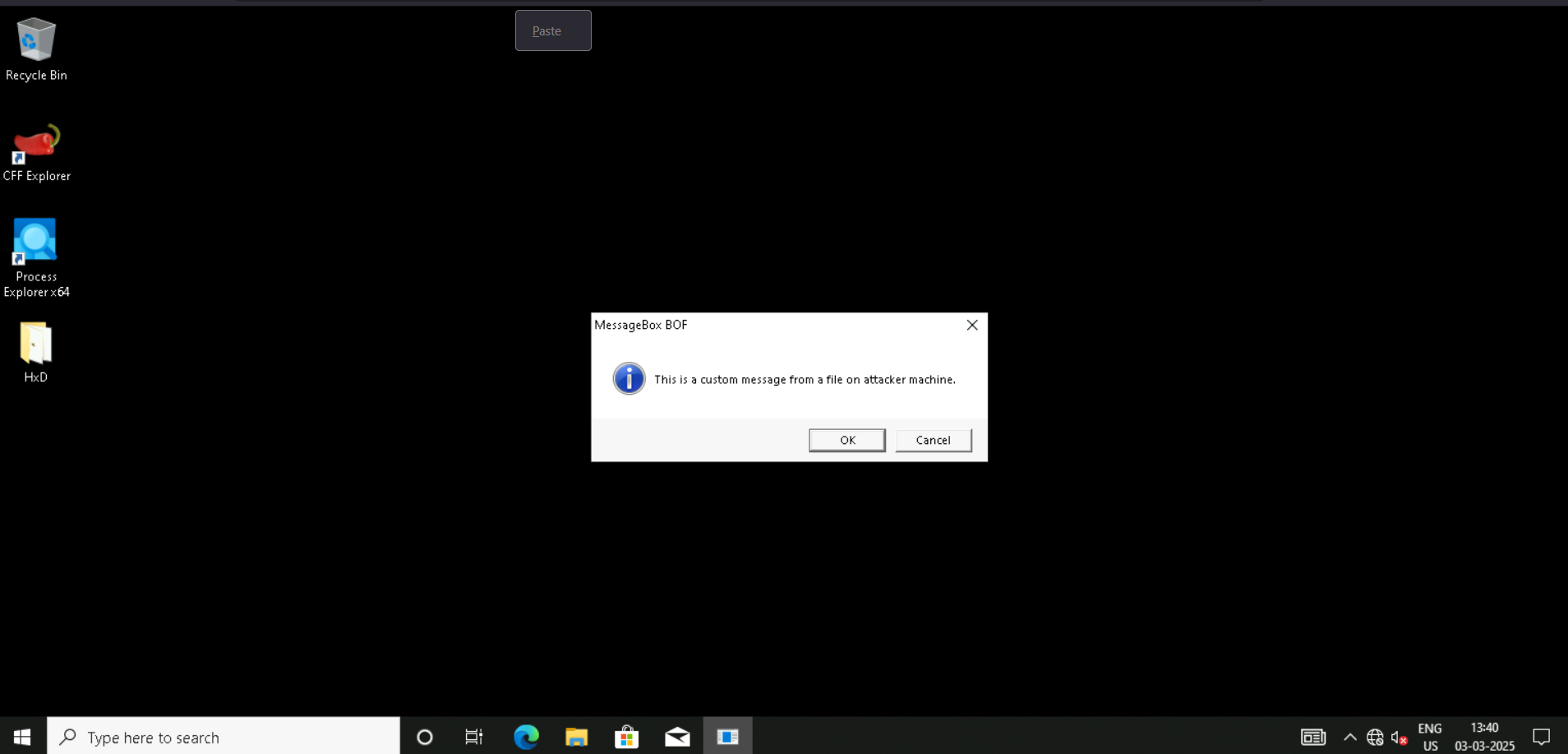1568x754 pixels.
Task: Open File Explorer from the taskbar
Action: (x=576, y=737)
